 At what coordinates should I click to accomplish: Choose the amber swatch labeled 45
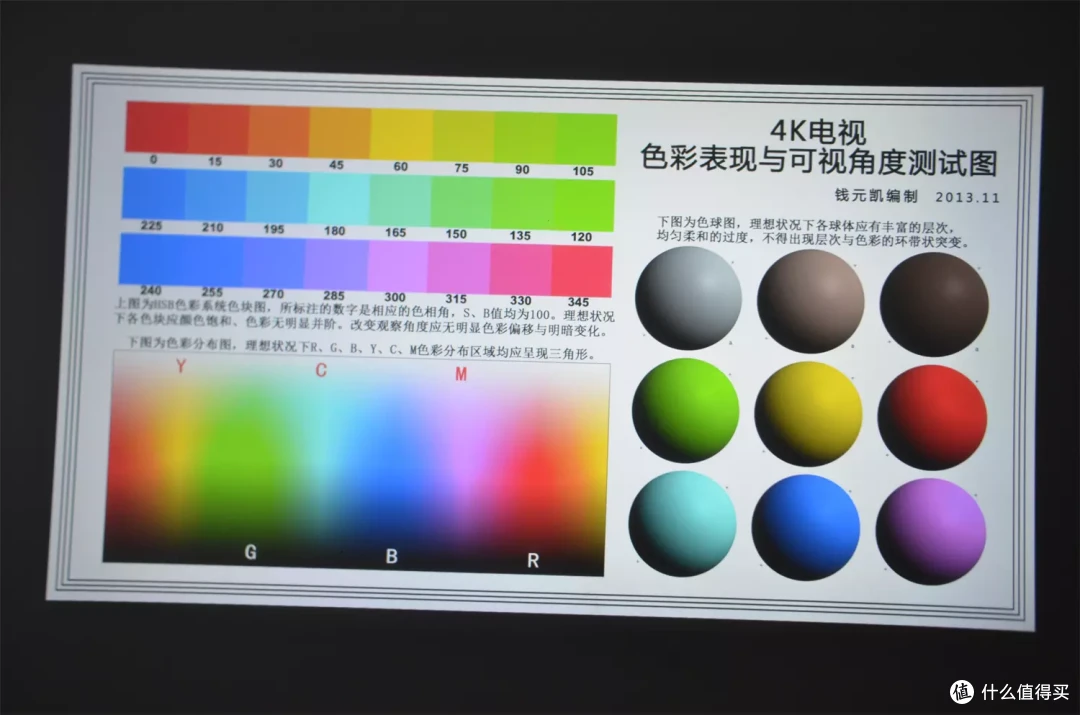point(341,133)
